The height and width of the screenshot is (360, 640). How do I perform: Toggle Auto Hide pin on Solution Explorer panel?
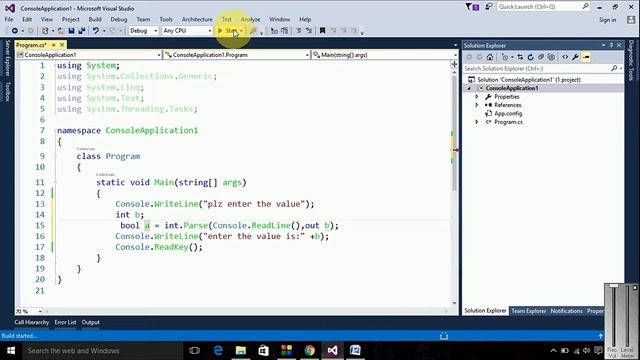click(611, 45)
